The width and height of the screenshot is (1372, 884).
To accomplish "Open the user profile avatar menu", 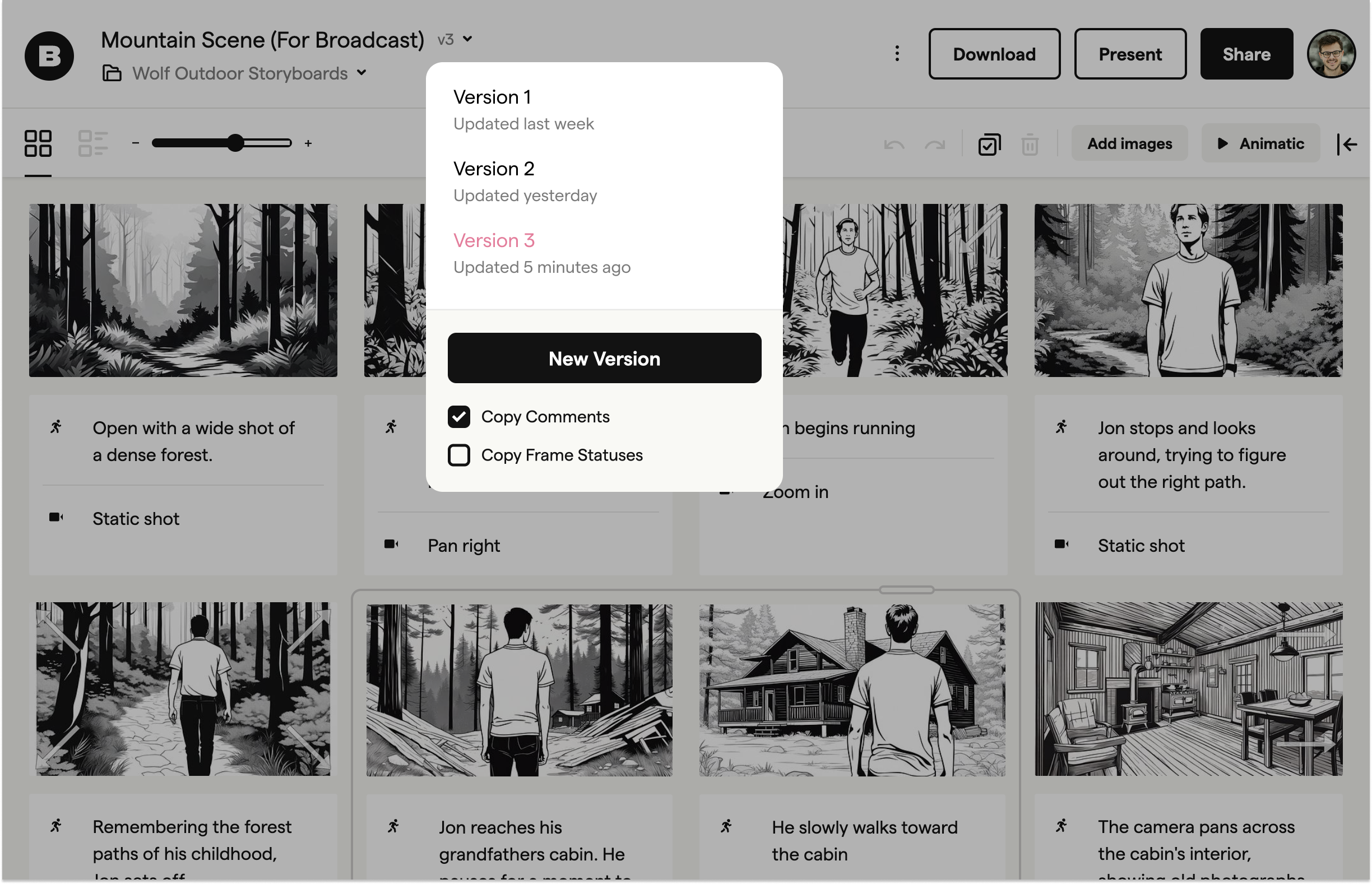I will (x=1331, y=54).
